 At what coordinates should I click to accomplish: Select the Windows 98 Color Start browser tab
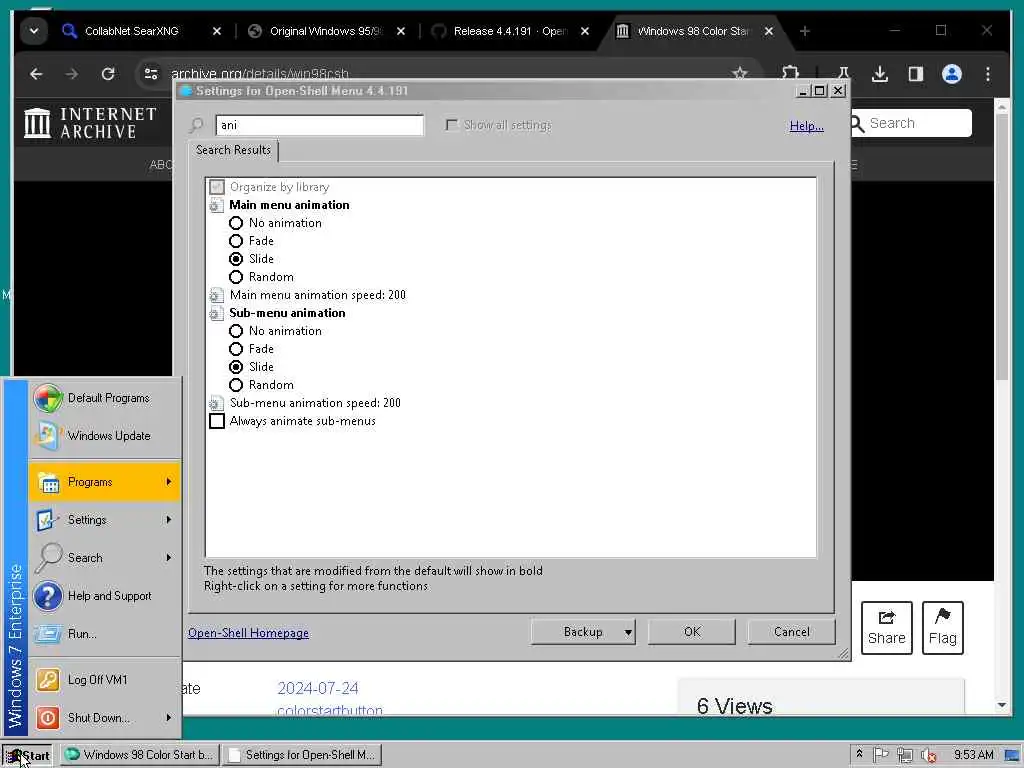(x=694, y=31)
